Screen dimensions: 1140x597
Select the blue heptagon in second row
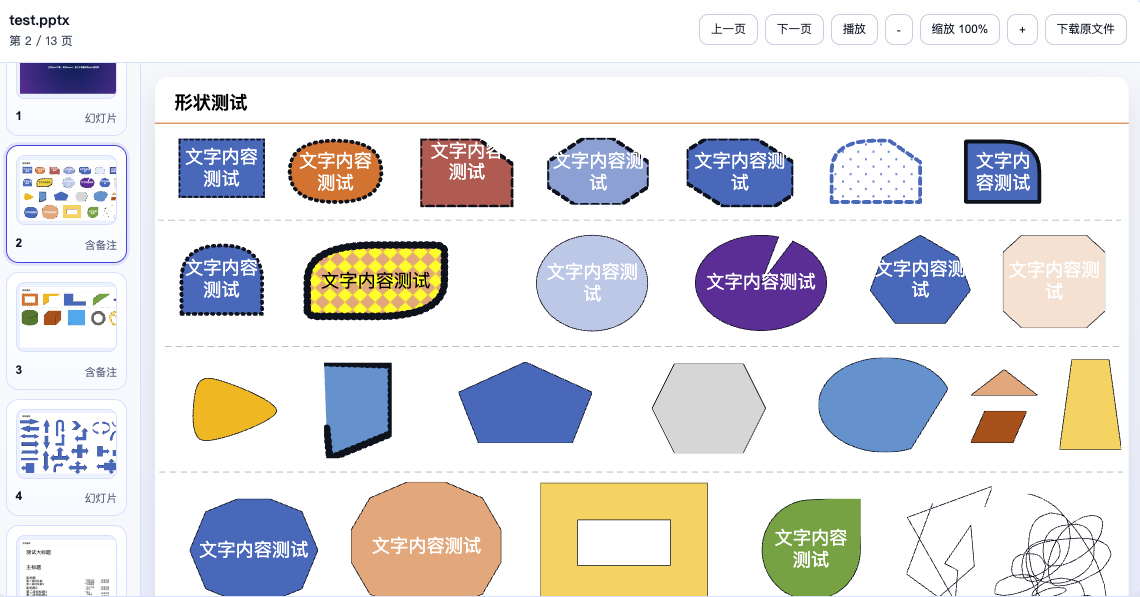(x=920, y=279)
